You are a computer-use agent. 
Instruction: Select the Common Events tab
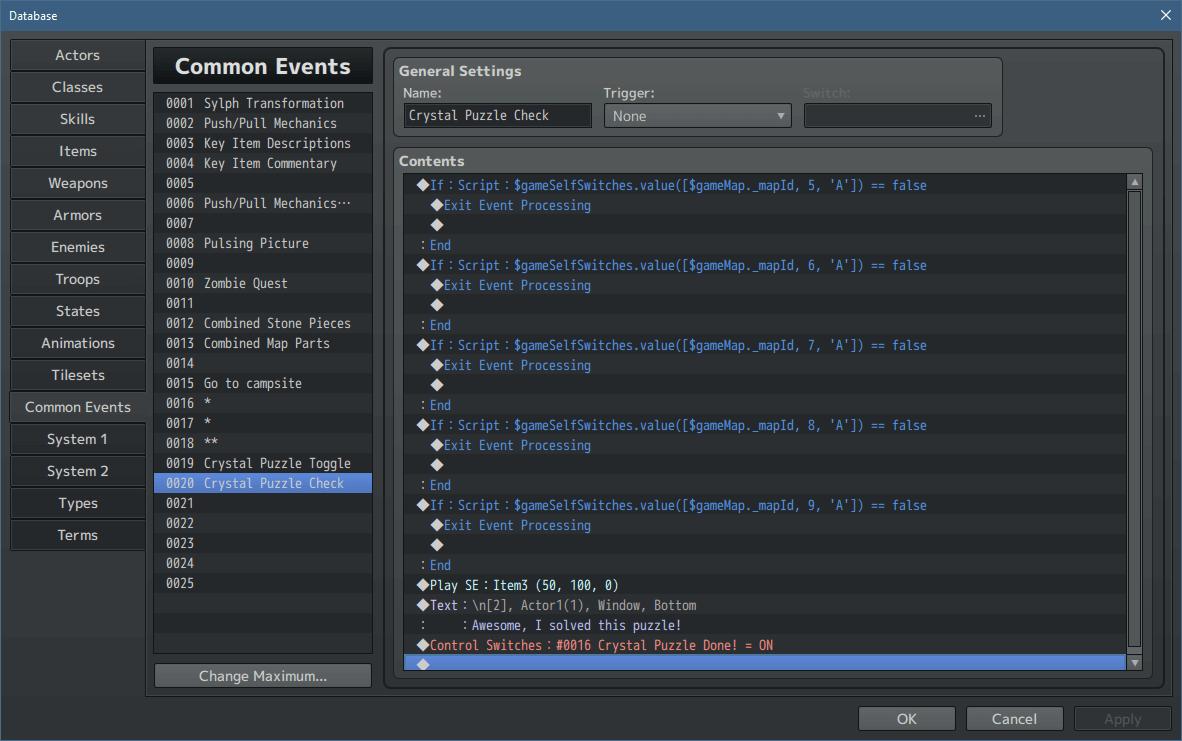(x=78, y=407)
